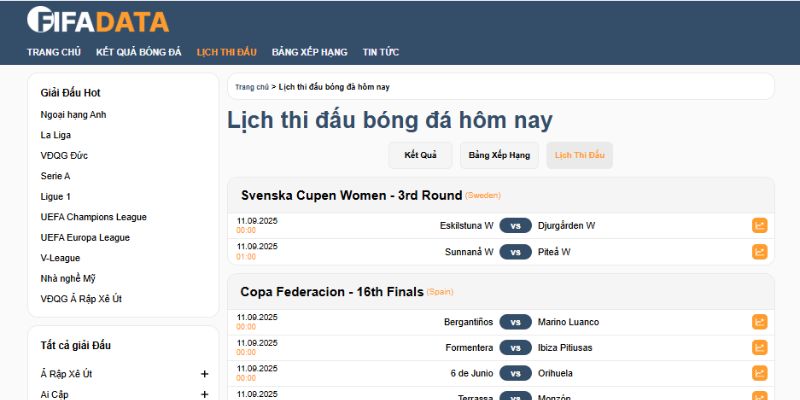Select team Sunnanå W
The height and width of the screenshot is (400, 800).
[x=469, y=252]
